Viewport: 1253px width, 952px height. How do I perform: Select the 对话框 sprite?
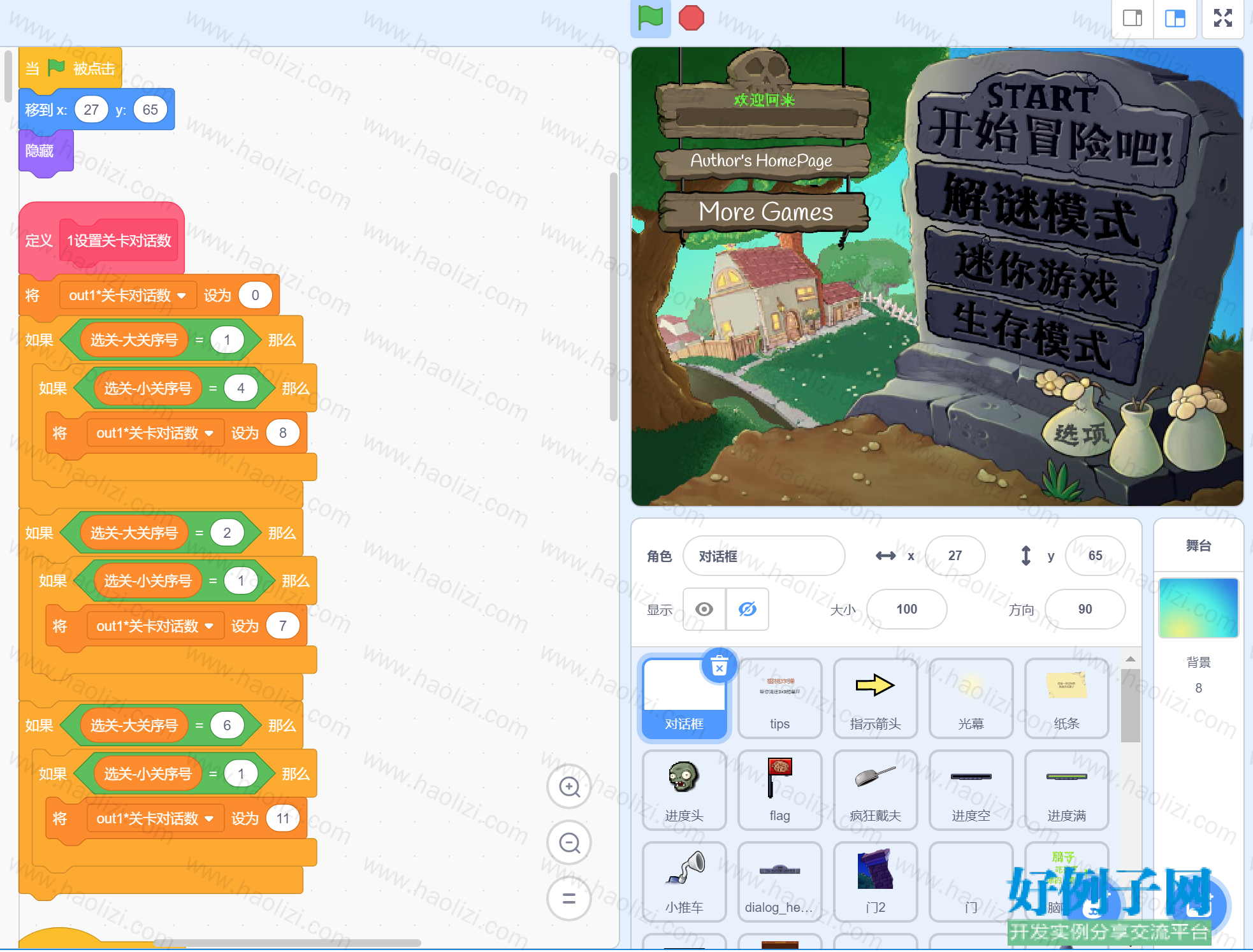pos(684,699)
